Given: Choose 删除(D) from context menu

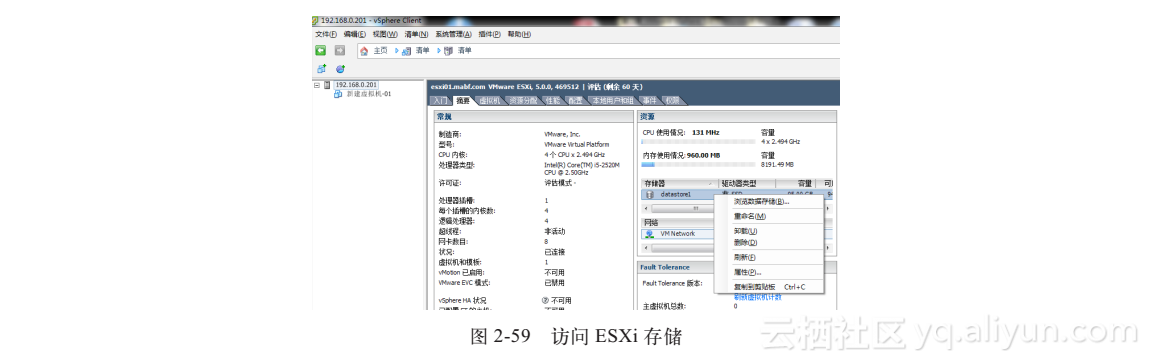Looking at the screenshot, I should coord(768,242).
